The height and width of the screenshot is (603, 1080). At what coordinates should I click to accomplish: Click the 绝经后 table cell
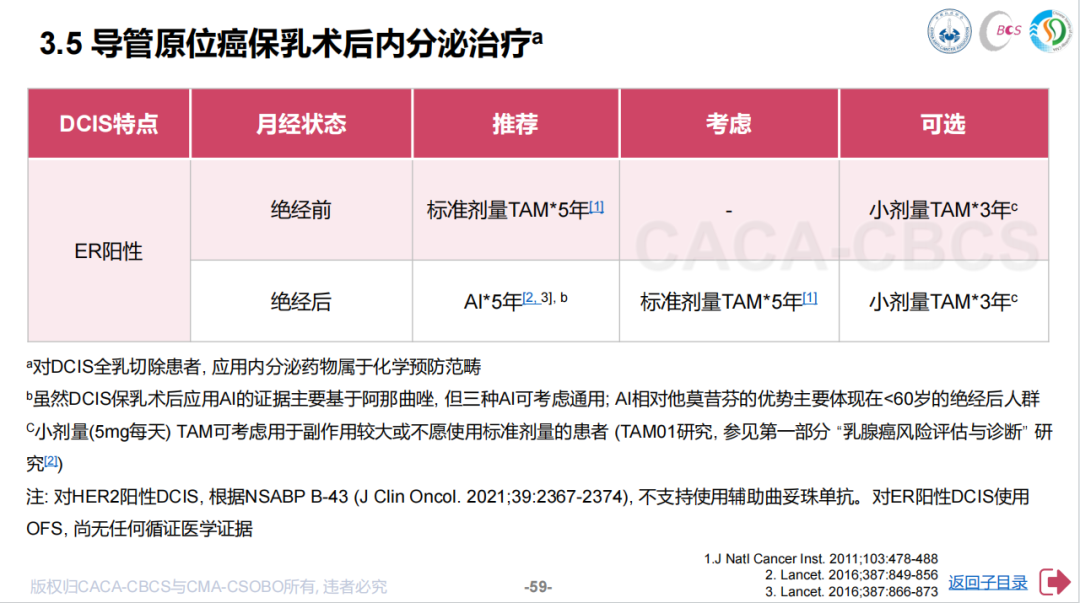[x=301, y=301]
